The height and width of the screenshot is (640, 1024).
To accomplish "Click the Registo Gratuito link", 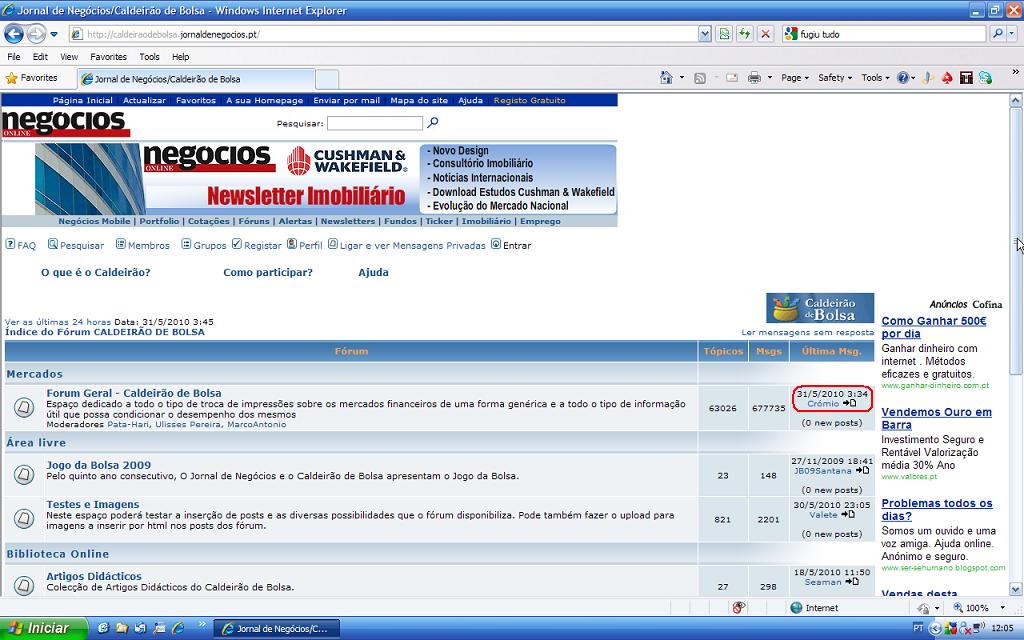I will click(x=530, y=101).
